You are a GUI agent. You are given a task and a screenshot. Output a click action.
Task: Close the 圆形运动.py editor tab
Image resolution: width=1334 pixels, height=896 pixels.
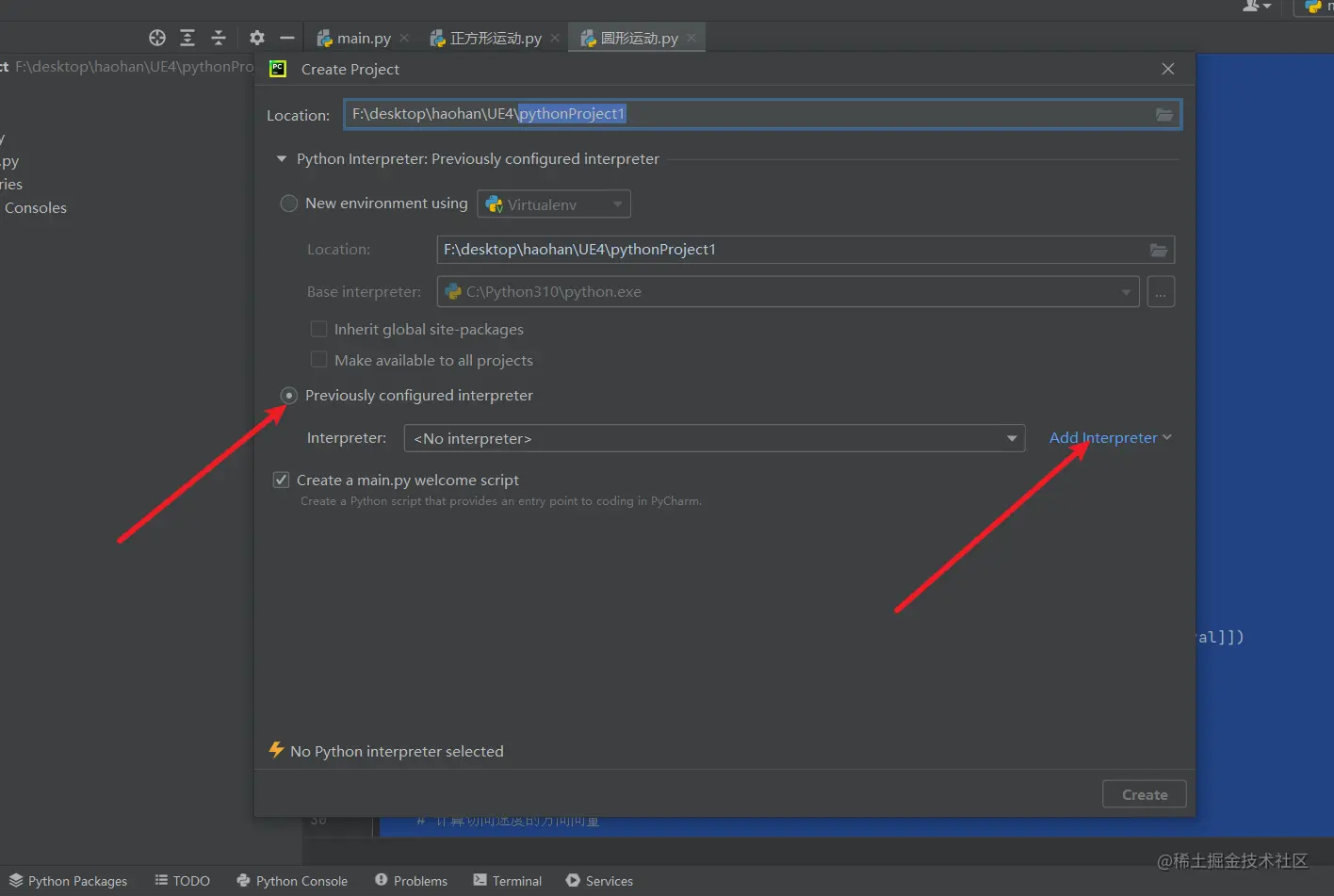coord(691,38)
